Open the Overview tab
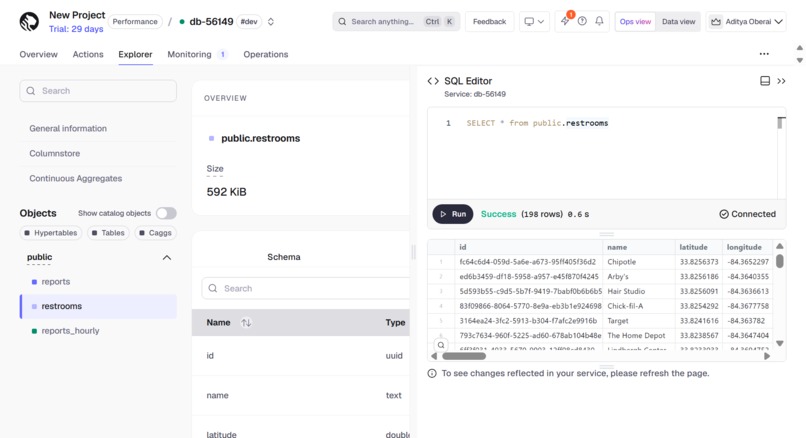Viewport: 806px width, 438px height. coord(39,54)
